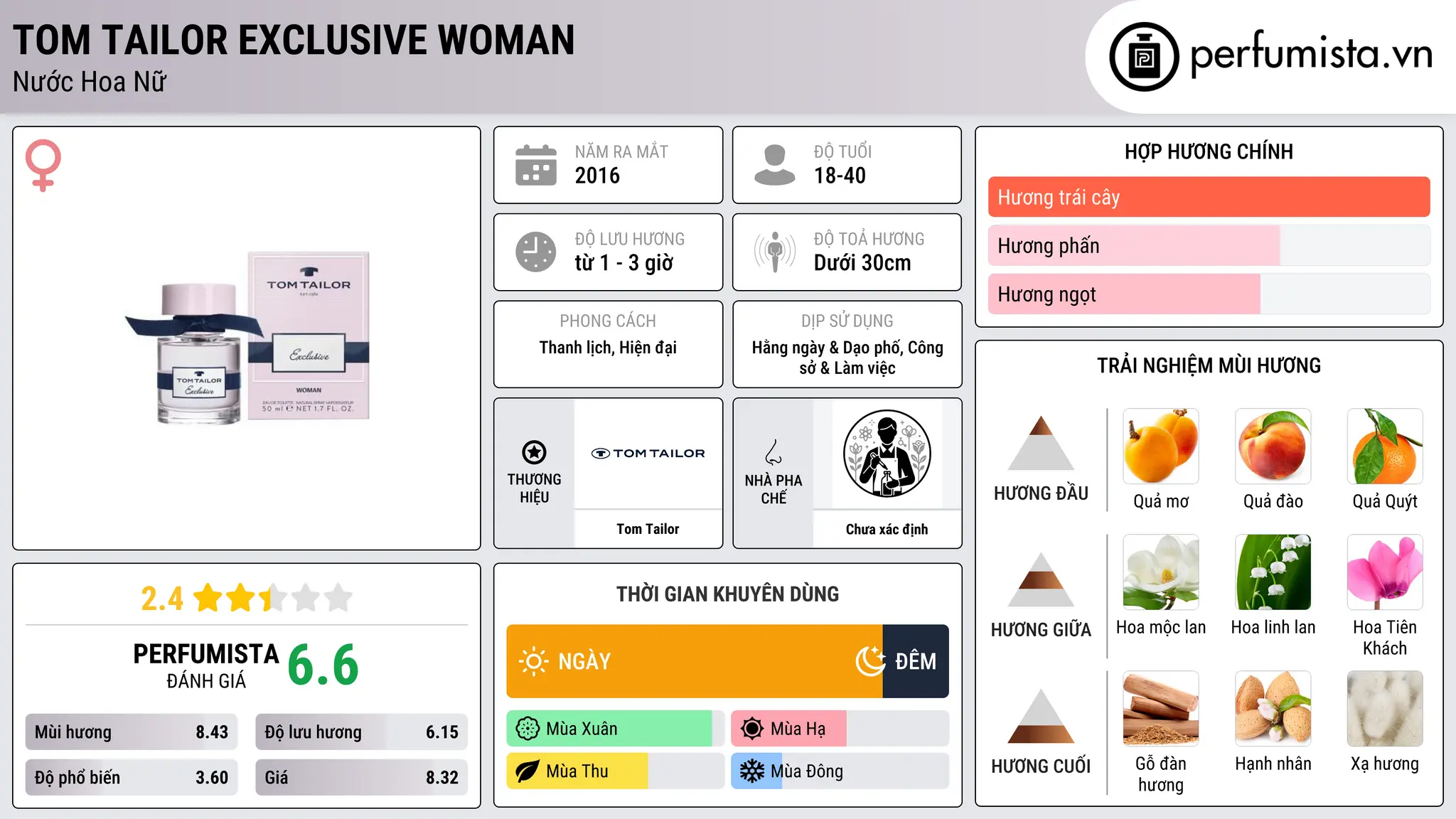Click the Hằng ngày & Dạo phố occasion text
This screenshot has height=819, width=1456.
tap(847, 358)
